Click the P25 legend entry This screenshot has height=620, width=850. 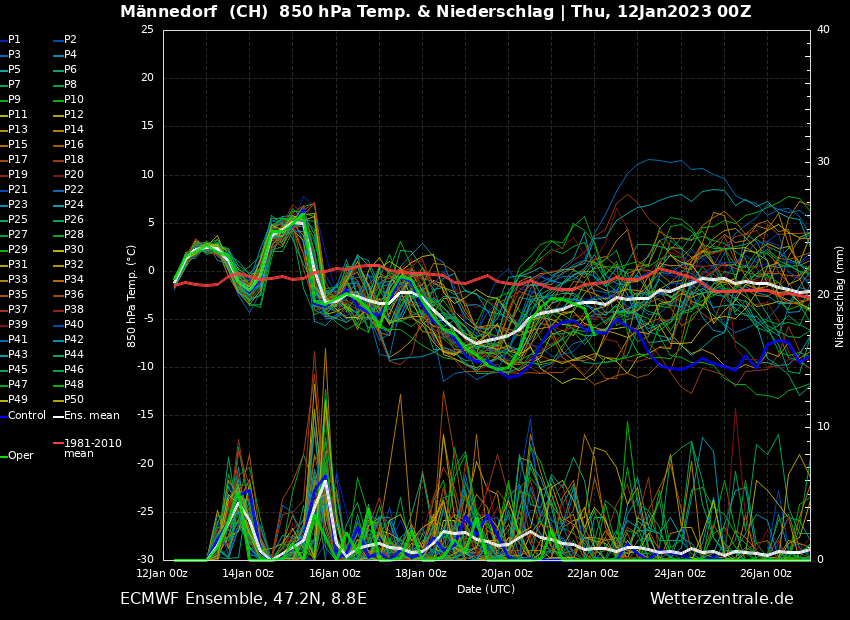[18, 220]
